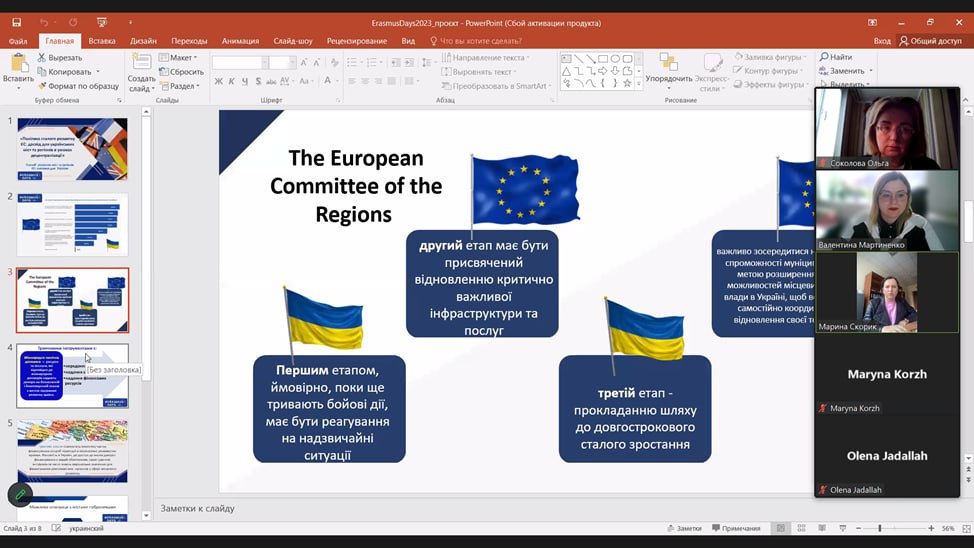Toggle Comments (Примечания) pane in status bar
Viewport: 974px width, 548px height.
tap(736, 528)
